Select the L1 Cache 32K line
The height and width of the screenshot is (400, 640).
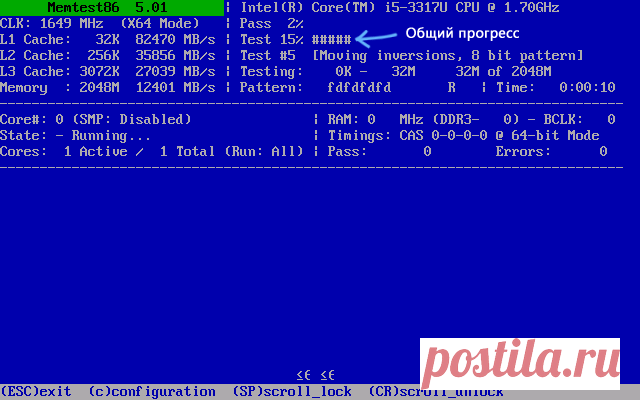(108, 40)
